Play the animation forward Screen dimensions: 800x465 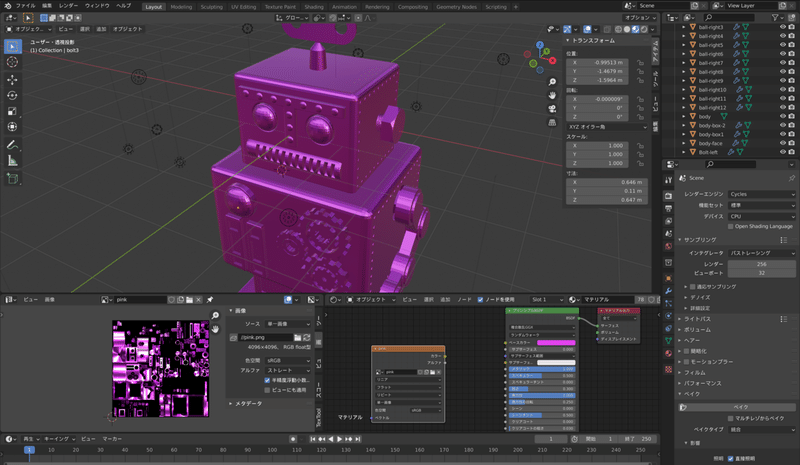pyautogui.click(x=339, y=439)
